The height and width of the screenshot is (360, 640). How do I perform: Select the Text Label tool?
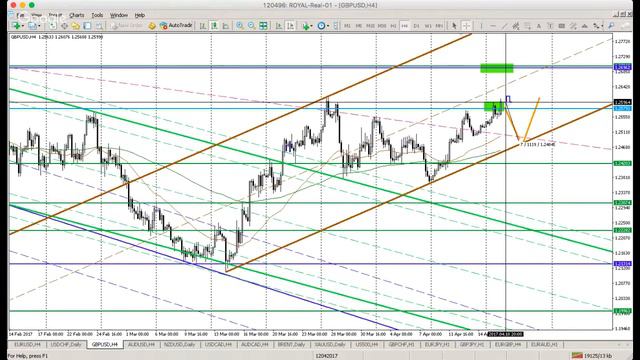[x=550, y=26]
